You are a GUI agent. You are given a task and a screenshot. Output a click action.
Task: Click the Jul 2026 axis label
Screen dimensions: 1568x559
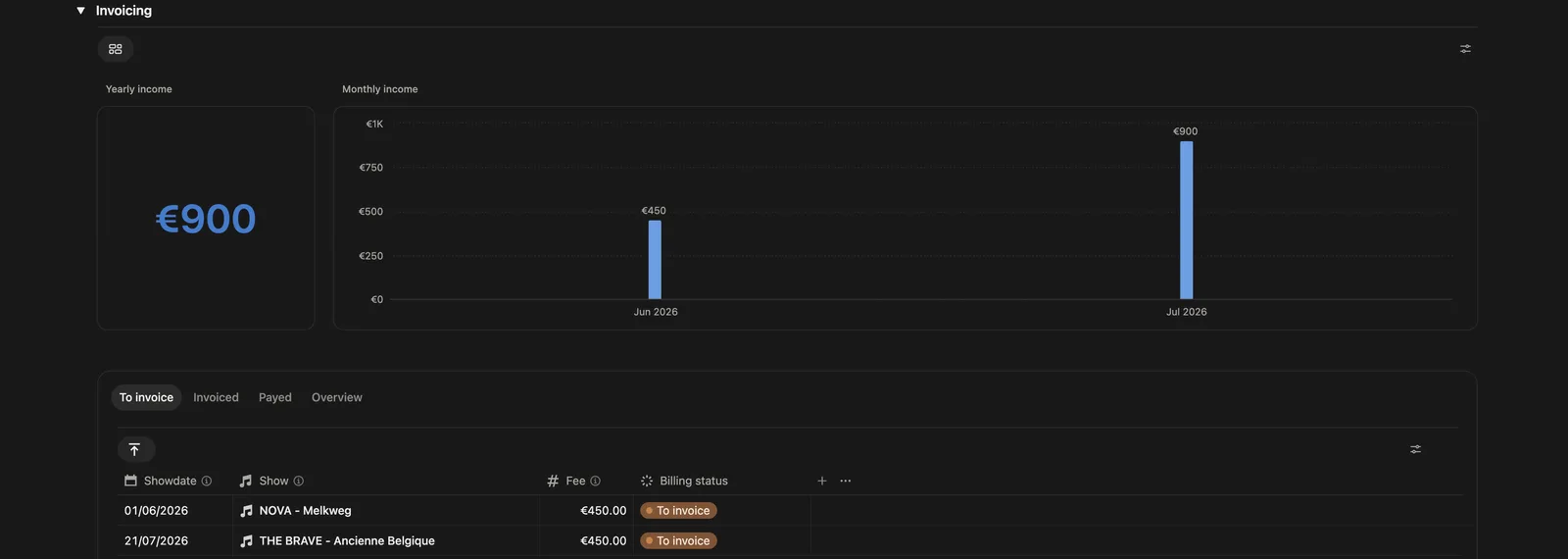pos(1187,312)
